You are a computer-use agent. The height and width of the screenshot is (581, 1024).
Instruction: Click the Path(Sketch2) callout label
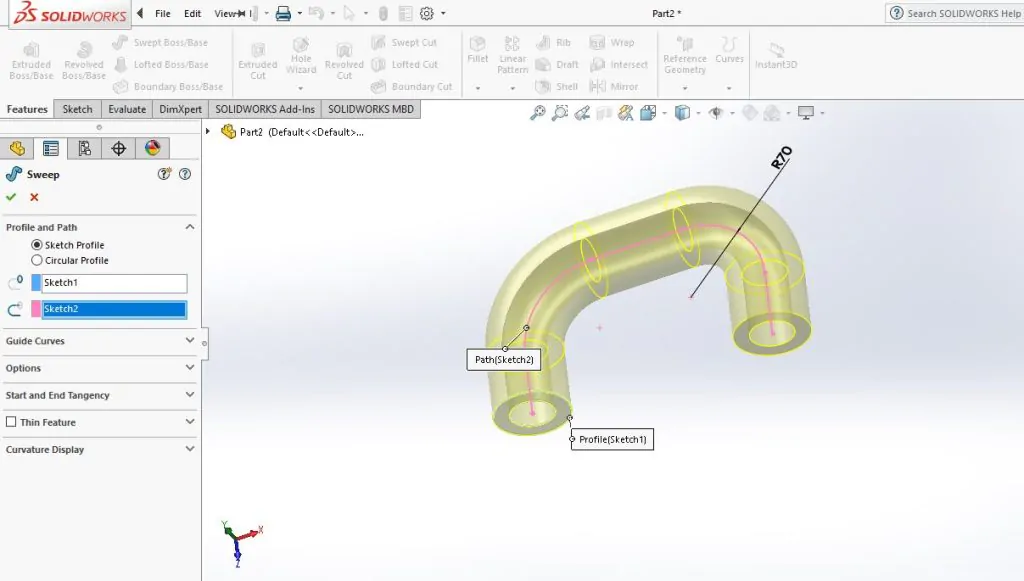(x=504, y=360)
